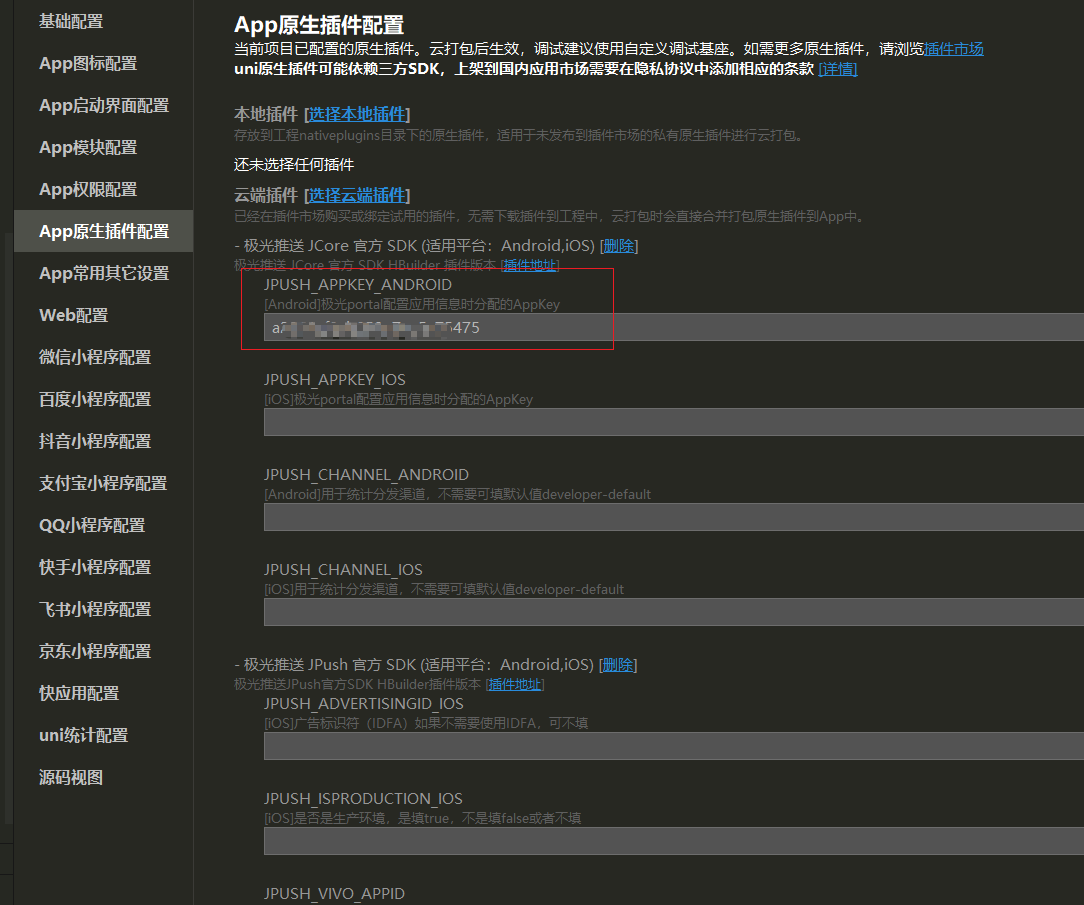Viewport: 1084px width, 905px height.
Task: Switch to App启动界面配置
Action: (x=104, y=105)
